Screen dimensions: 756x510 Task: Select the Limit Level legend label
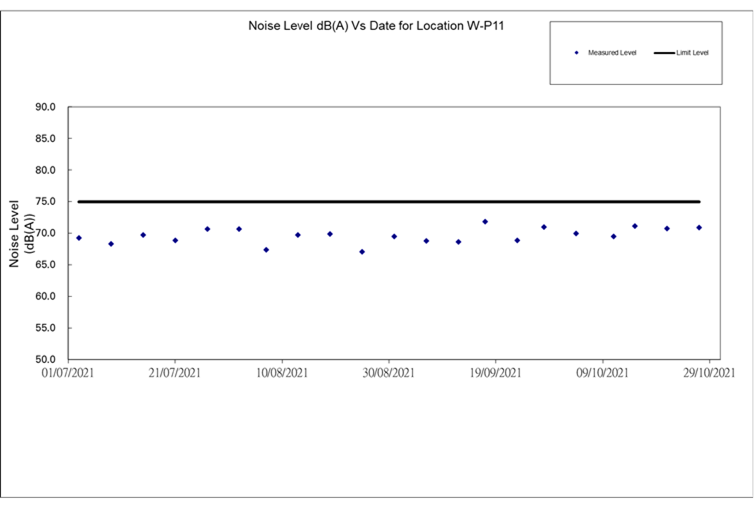(692, 52)
